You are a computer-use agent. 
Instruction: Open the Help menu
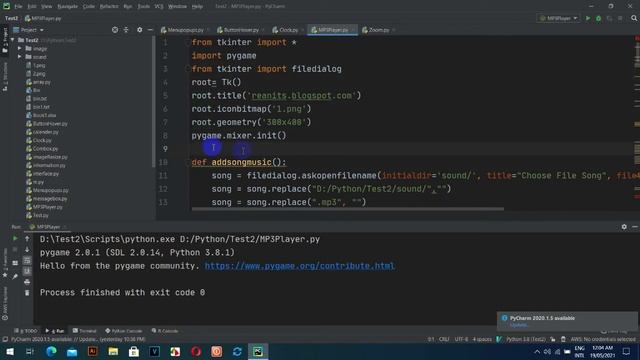[197, 7]
